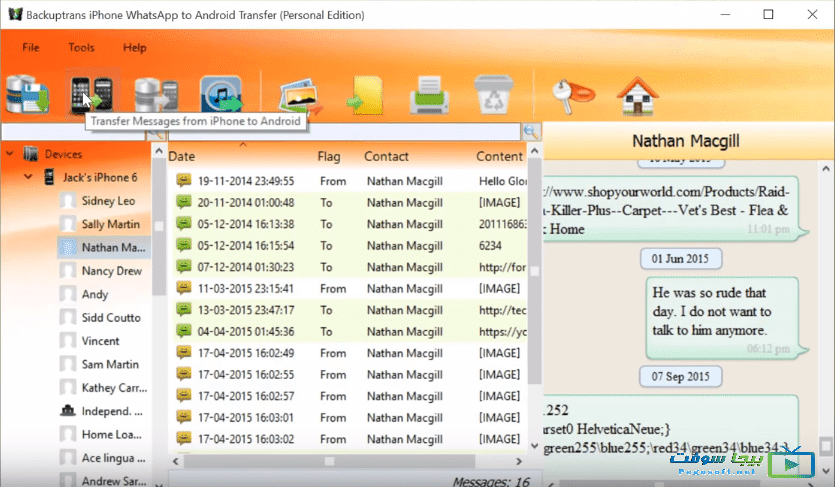835x487 pixels.
Task: Click message list scrollbar down arrow
Action: click(535, 446)
